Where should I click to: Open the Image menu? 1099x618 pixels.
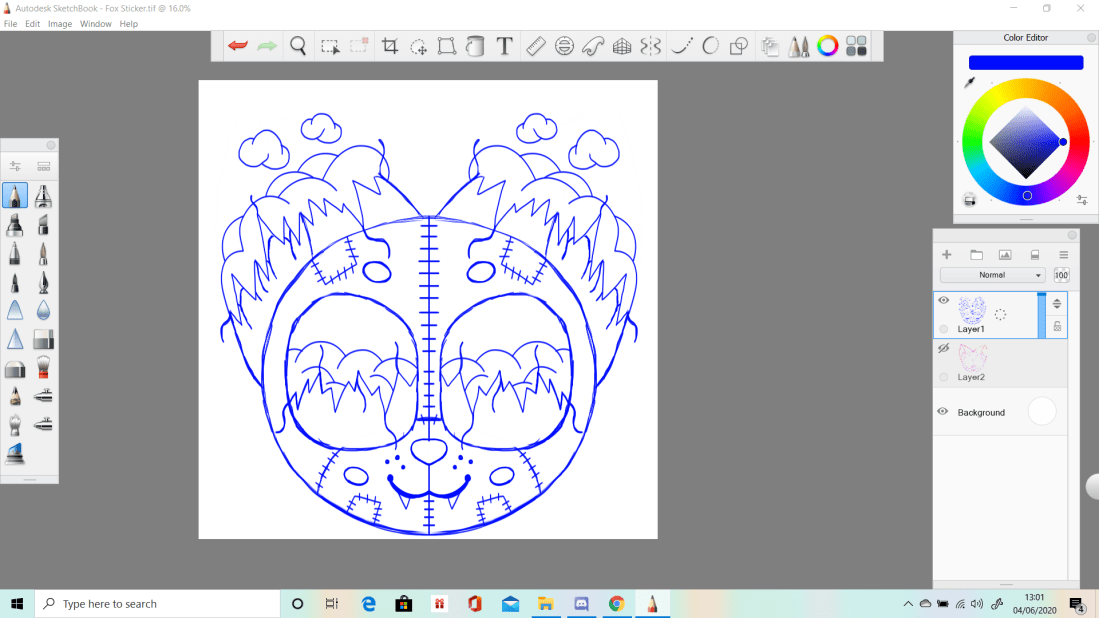[60, 23]
